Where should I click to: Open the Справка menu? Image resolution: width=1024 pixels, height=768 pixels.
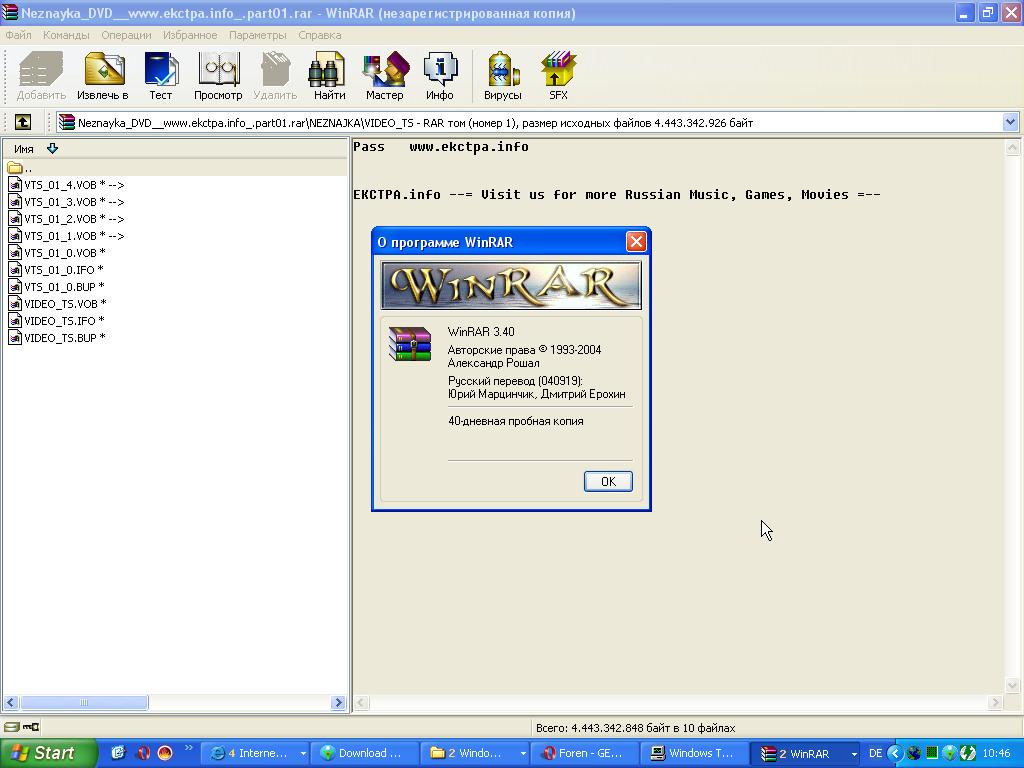click(x=320, y=35)
